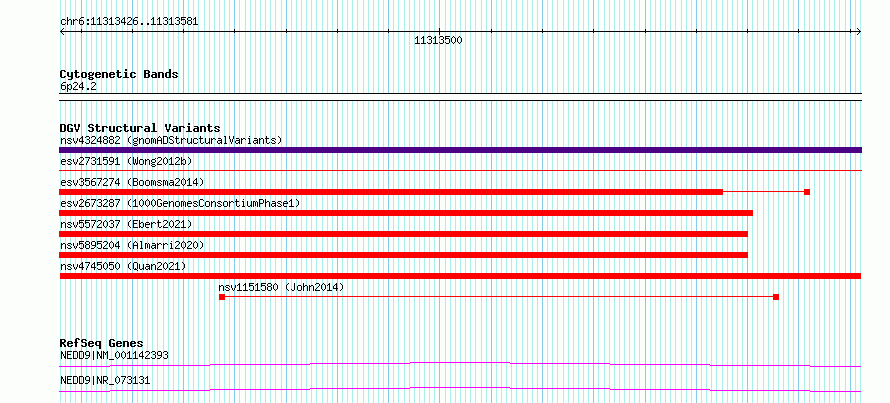Click the 11313500 ruler position label
Screen dimensions: 890x403
tap(438, 40)
